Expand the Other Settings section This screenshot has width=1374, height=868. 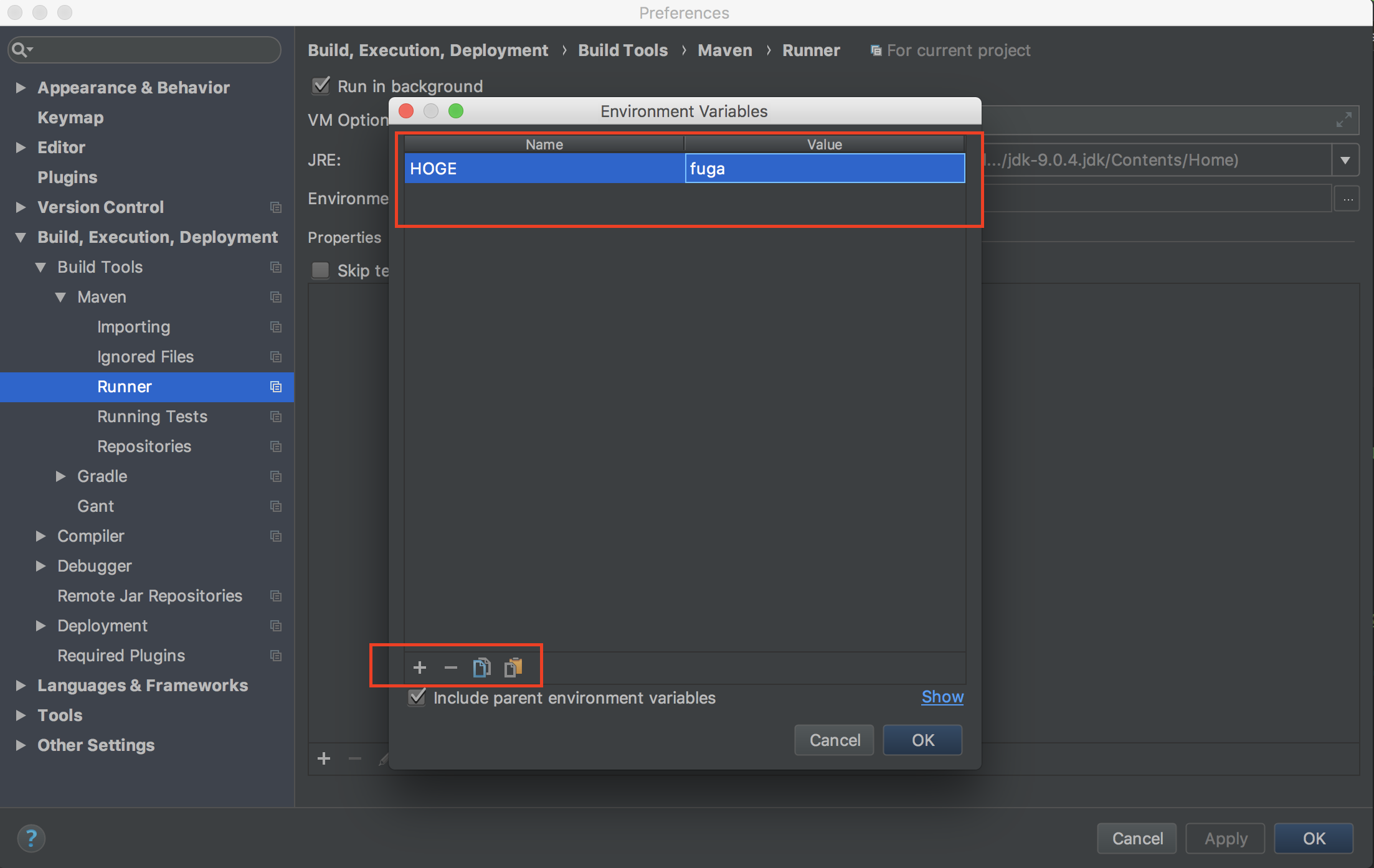21,745
